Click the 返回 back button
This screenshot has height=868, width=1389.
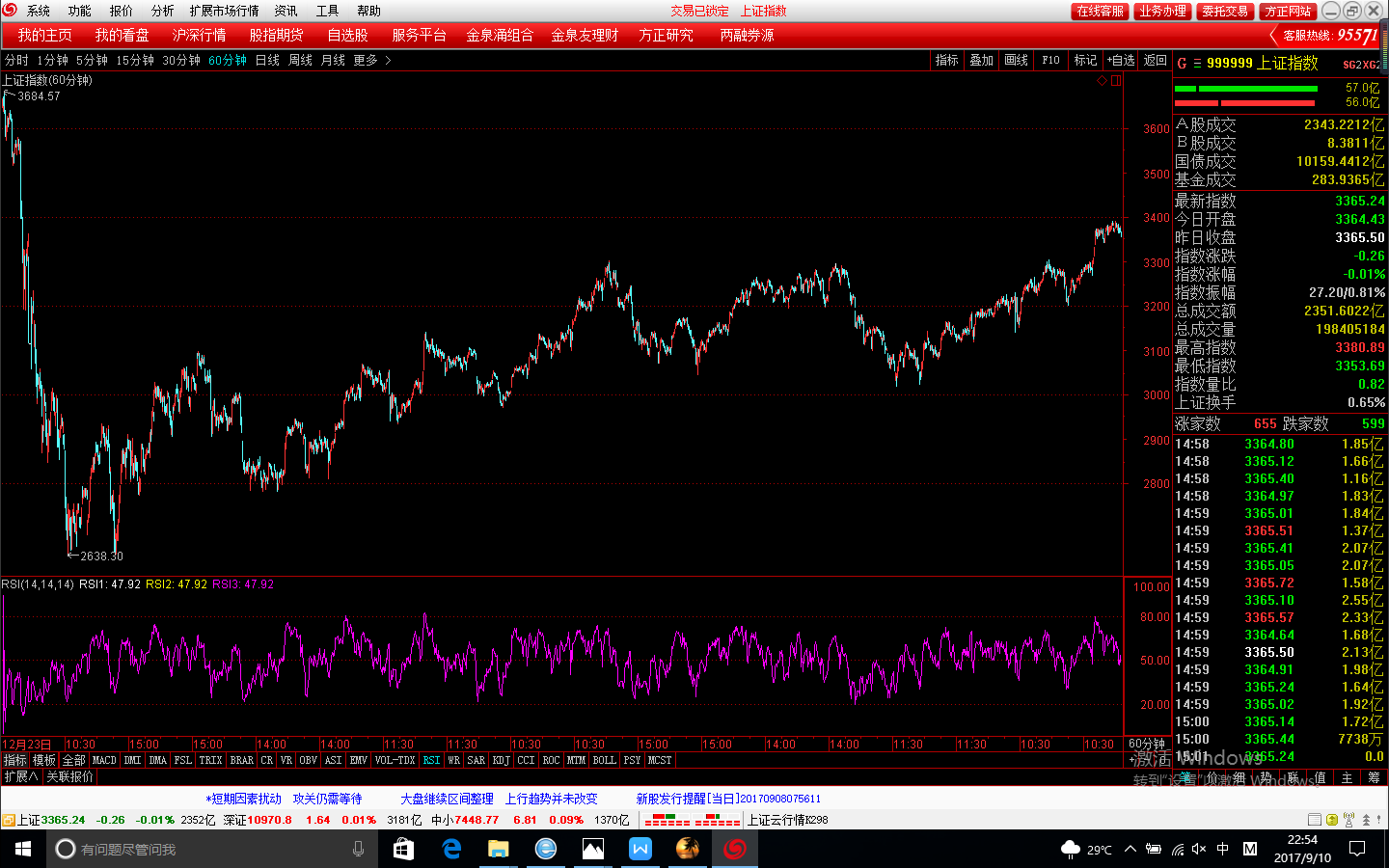coord(1155,60)
